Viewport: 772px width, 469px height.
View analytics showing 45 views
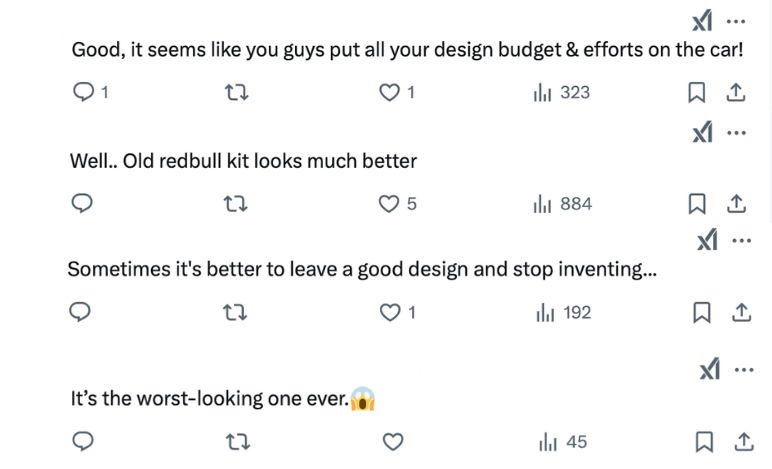pos(563,441)
